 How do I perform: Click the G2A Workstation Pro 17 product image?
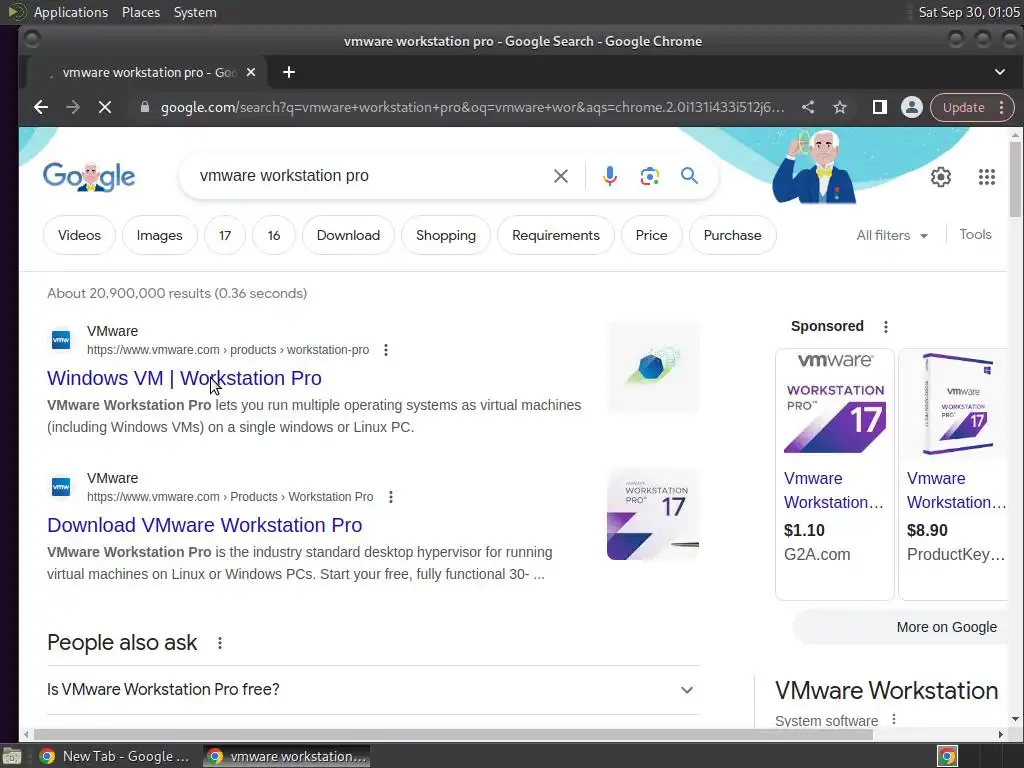click(x=835, y=403)
